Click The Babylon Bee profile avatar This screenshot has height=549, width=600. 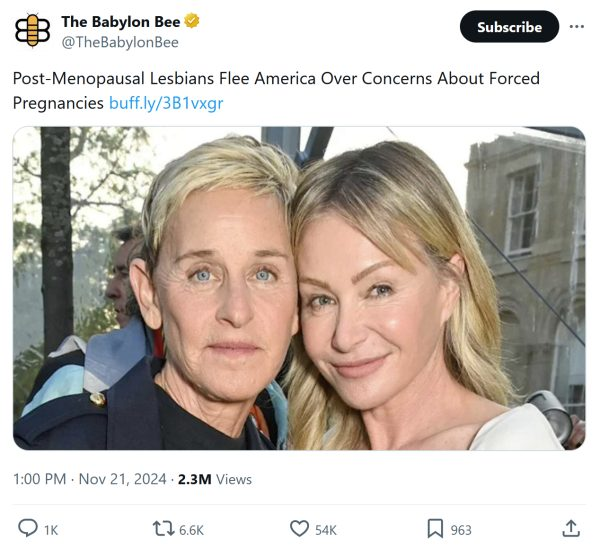pyautogui.click(x=32, y=30)
